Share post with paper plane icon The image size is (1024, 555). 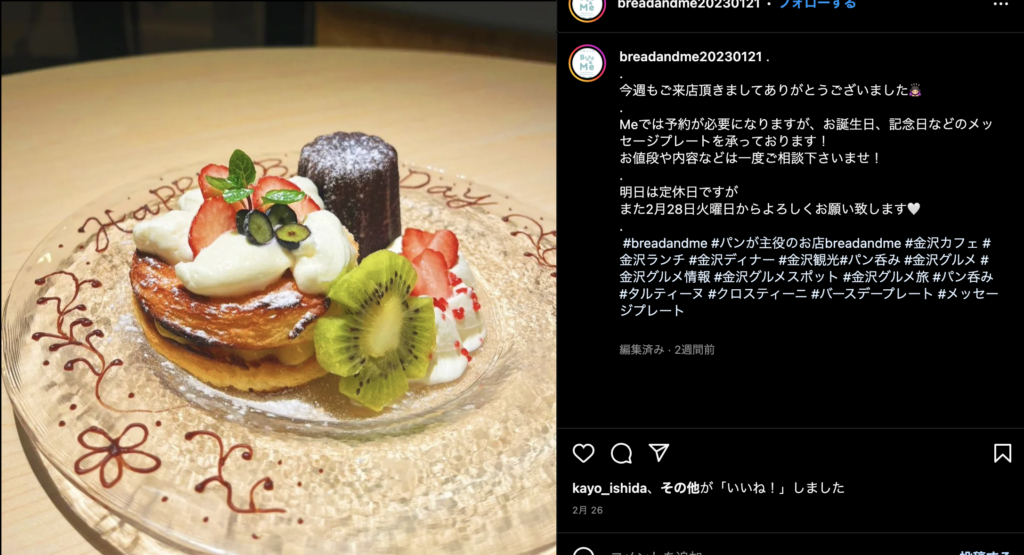click(659, 452)
